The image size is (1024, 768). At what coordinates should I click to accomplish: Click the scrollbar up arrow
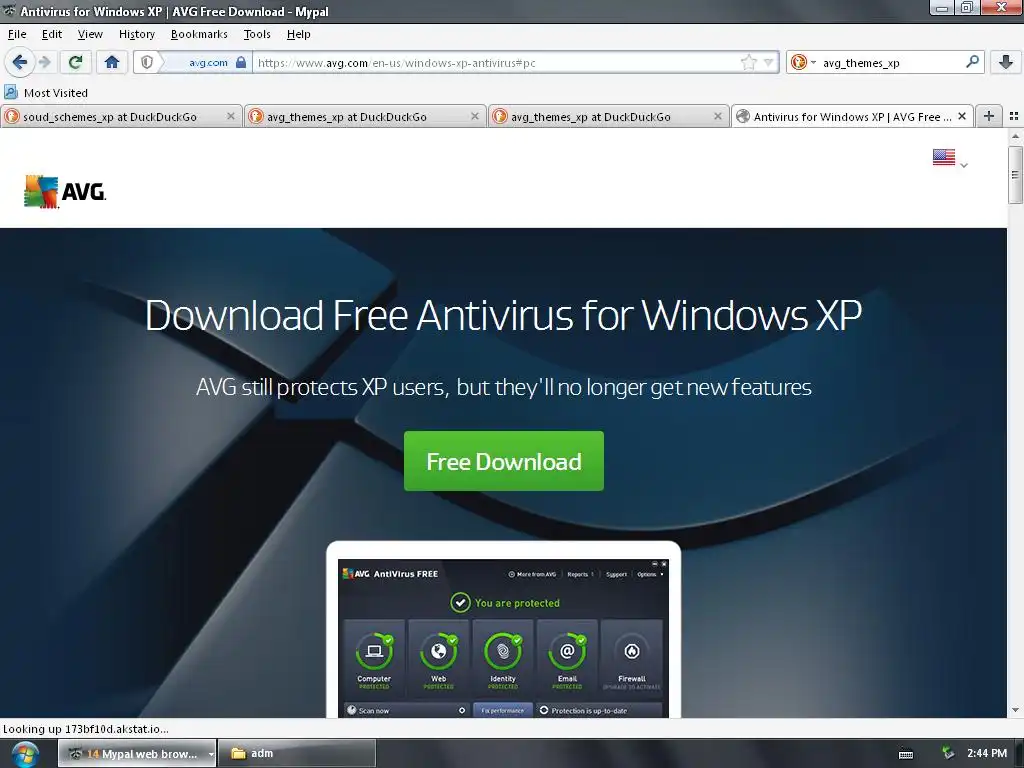point(1015,136)
